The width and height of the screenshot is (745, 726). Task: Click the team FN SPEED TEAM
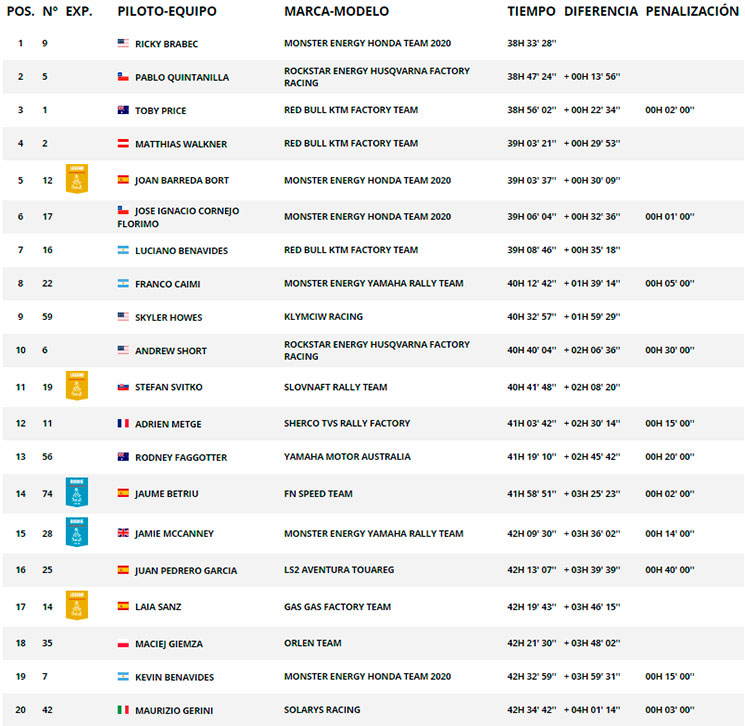click(x=318, y=494)
